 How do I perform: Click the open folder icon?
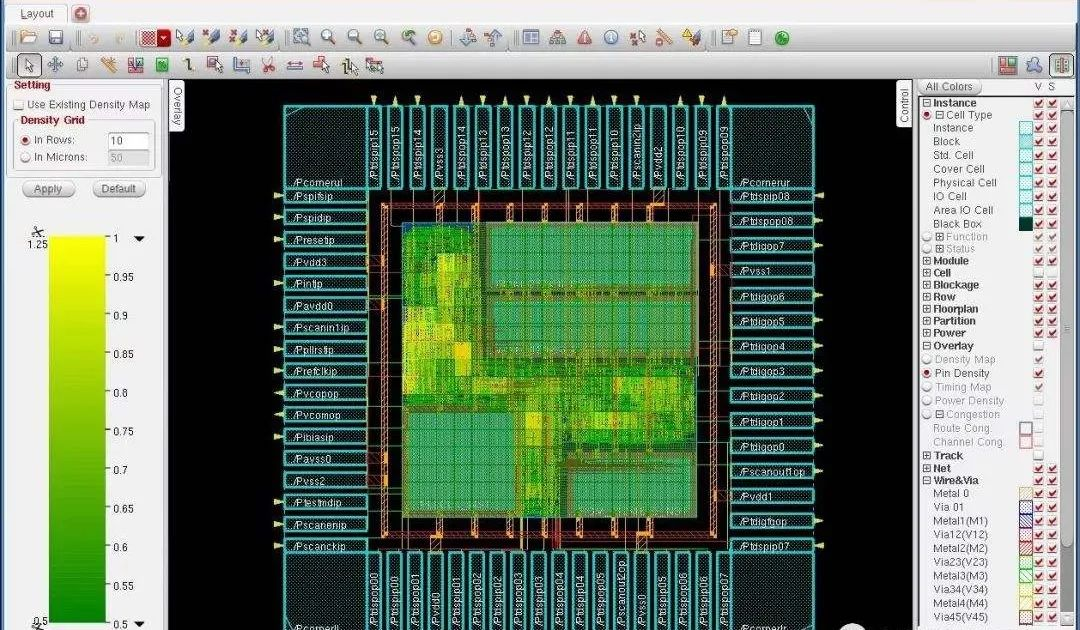[28, 37]
